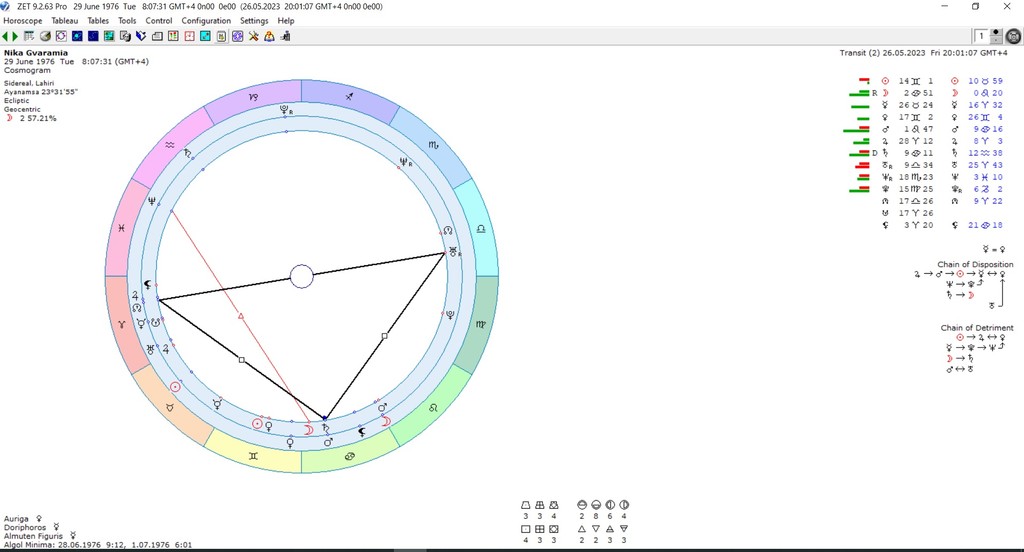Open the Tools menu
This screenshot has height=552, width=1024.
(x=127, y=21)
